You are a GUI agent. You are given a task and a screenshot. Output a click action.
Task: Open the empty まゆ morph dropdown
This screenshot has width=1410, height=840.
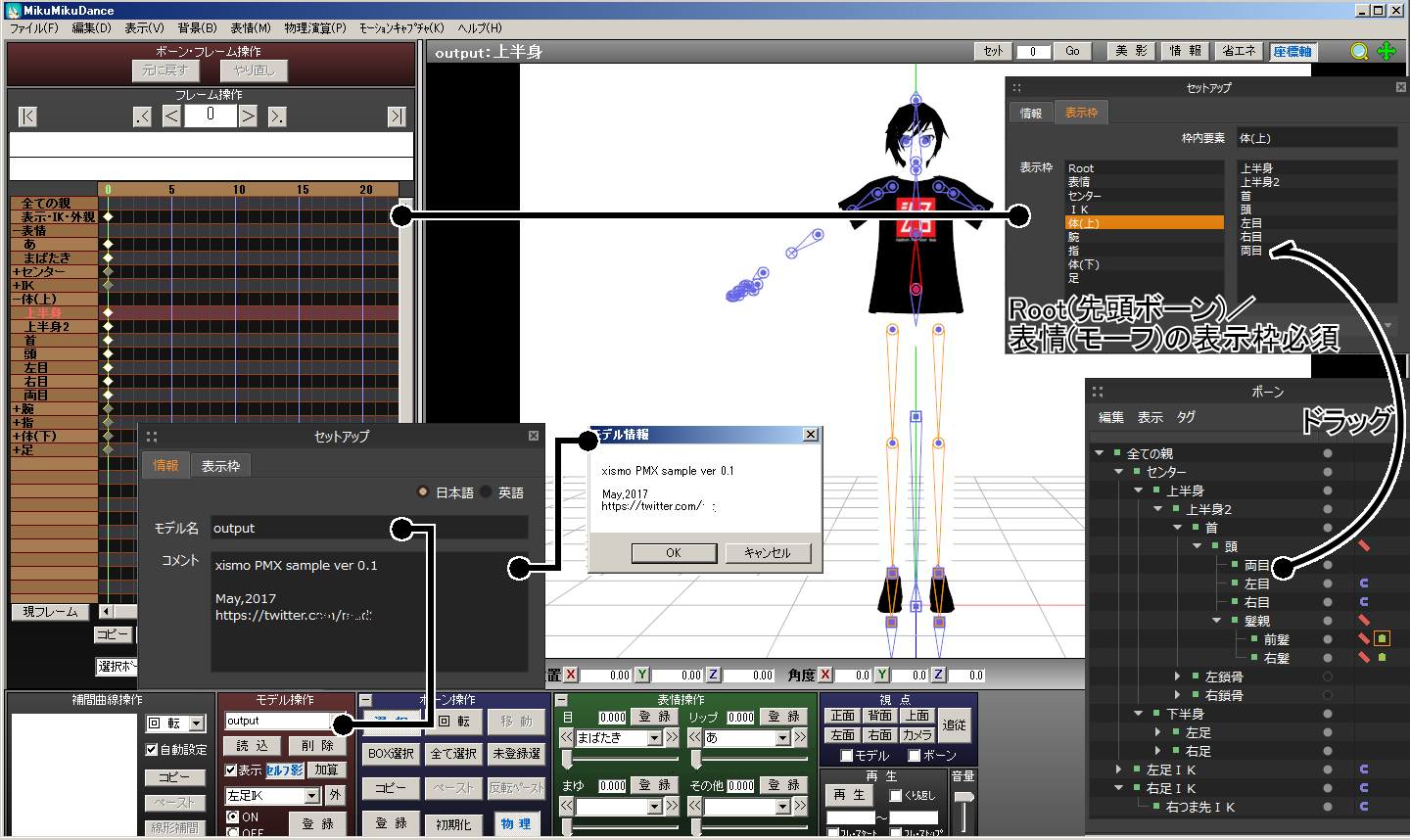click(x=655, y=807)
